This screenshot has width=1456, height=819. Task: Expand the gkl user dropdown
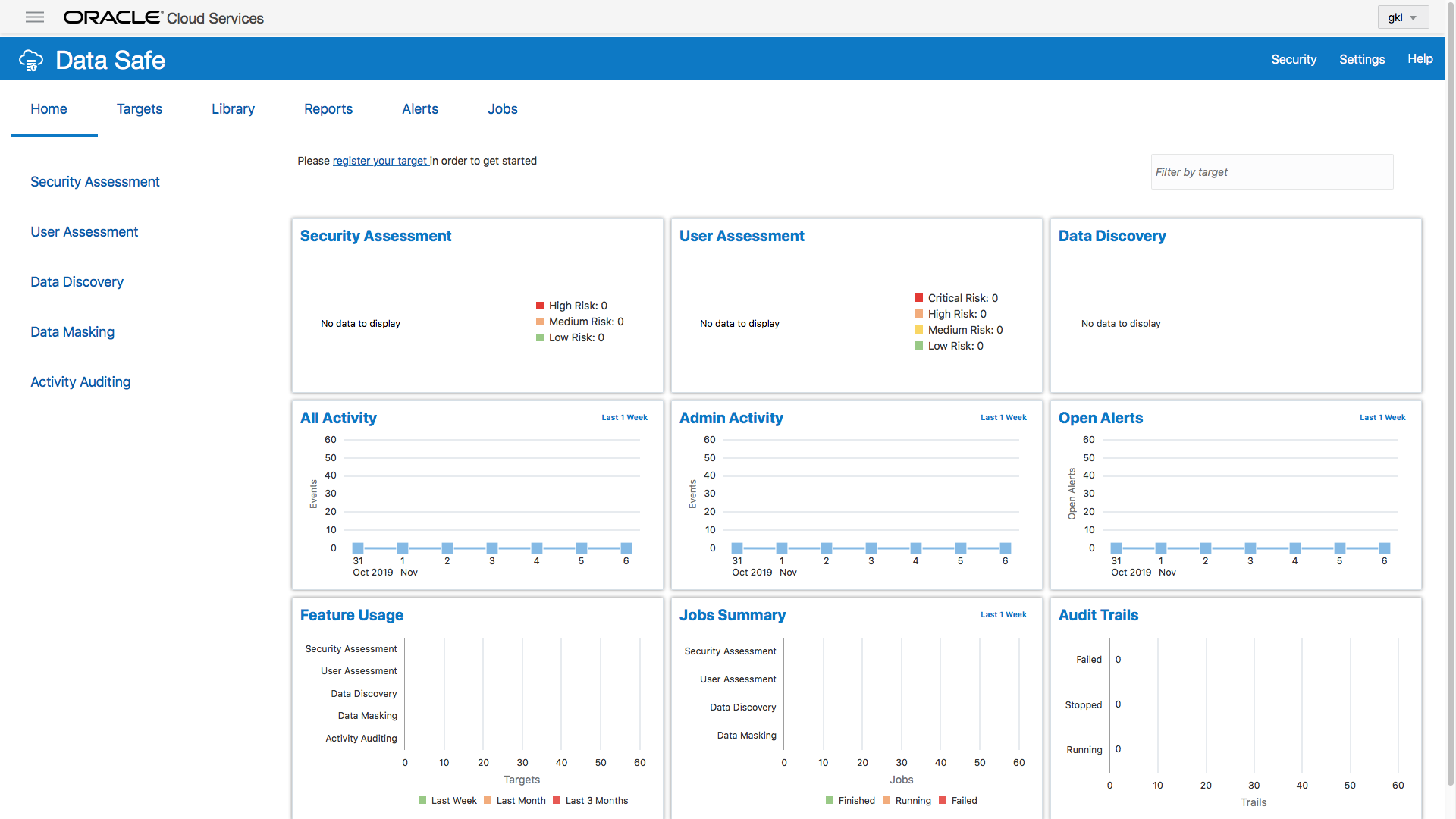click(1403, 17)
